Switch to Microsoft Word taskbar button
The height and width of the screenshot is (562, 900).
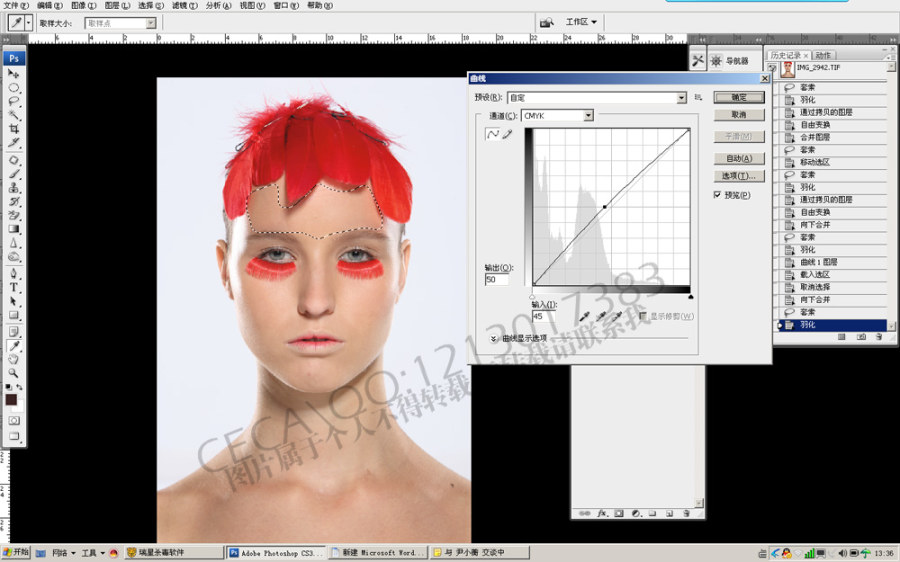[379, 552]
